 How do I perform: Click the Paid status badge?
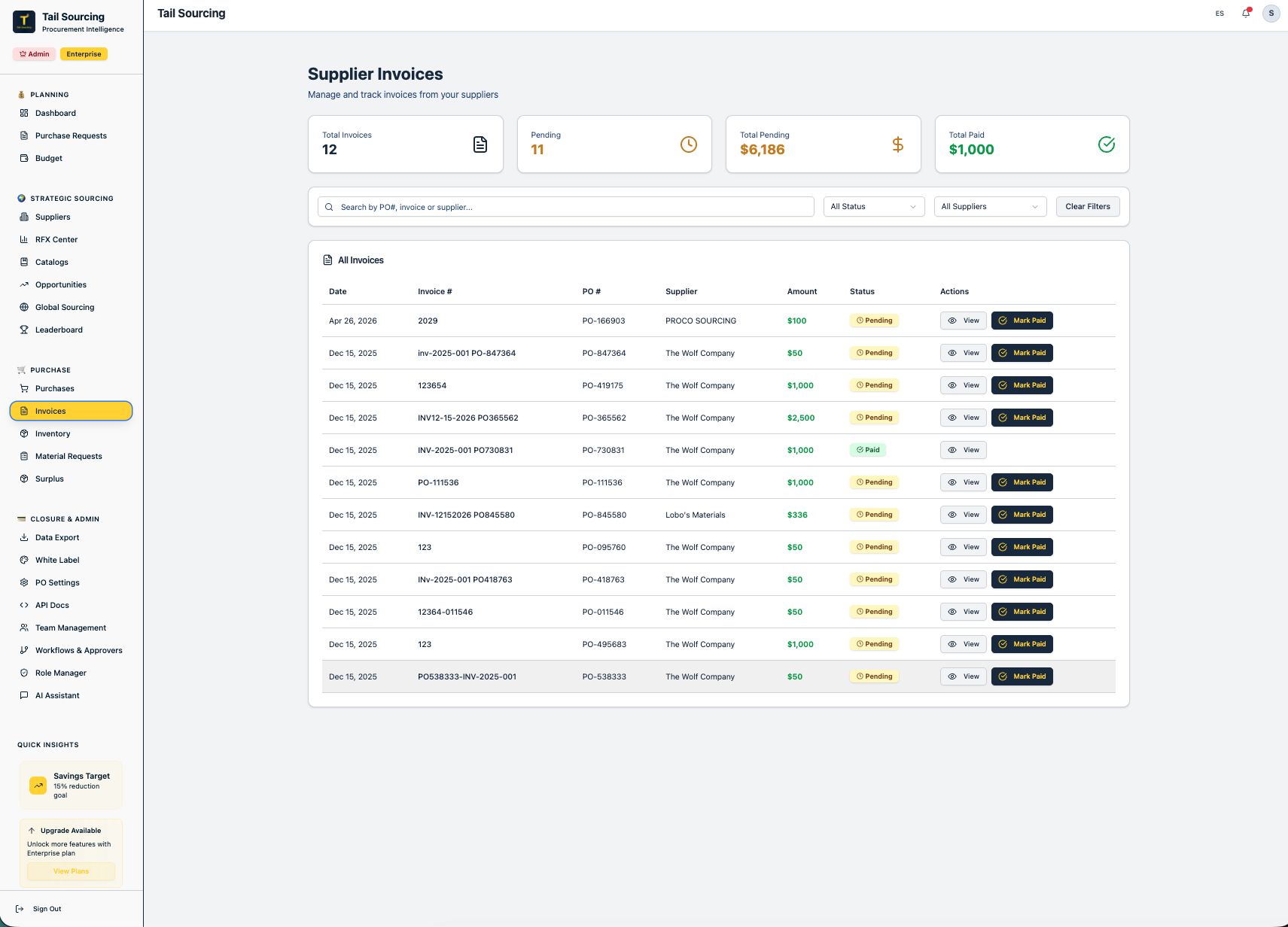(868, 450)
